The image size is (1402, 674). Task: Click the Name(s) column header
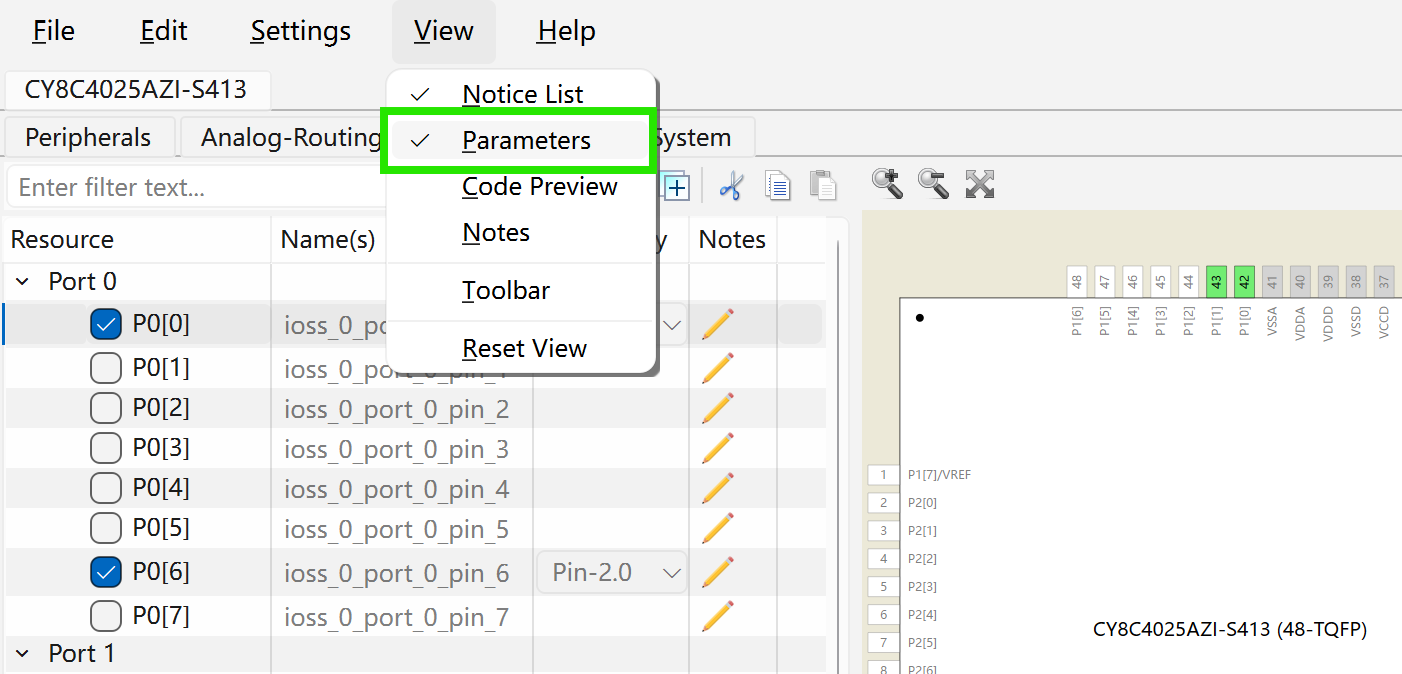pos(329,239)
